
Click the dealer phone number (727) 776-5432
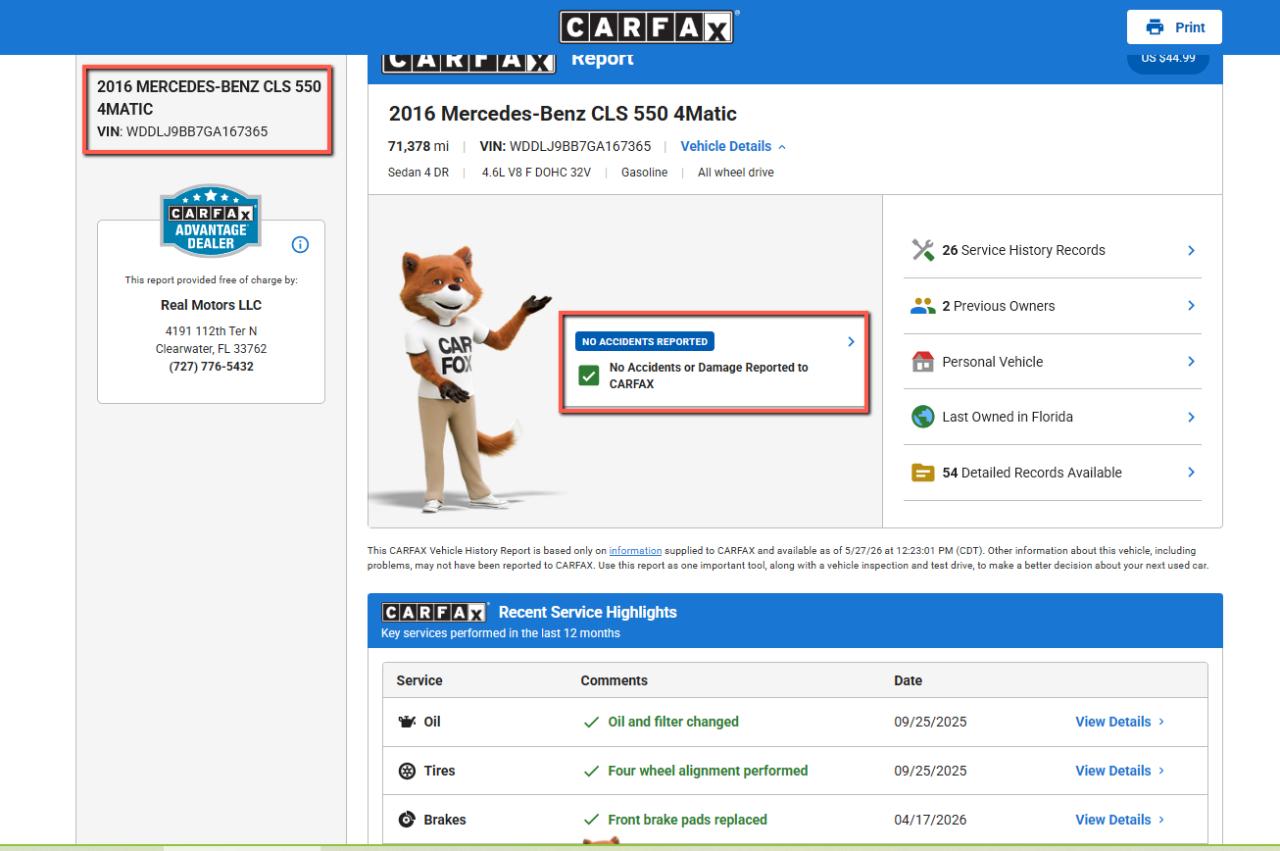210,367
